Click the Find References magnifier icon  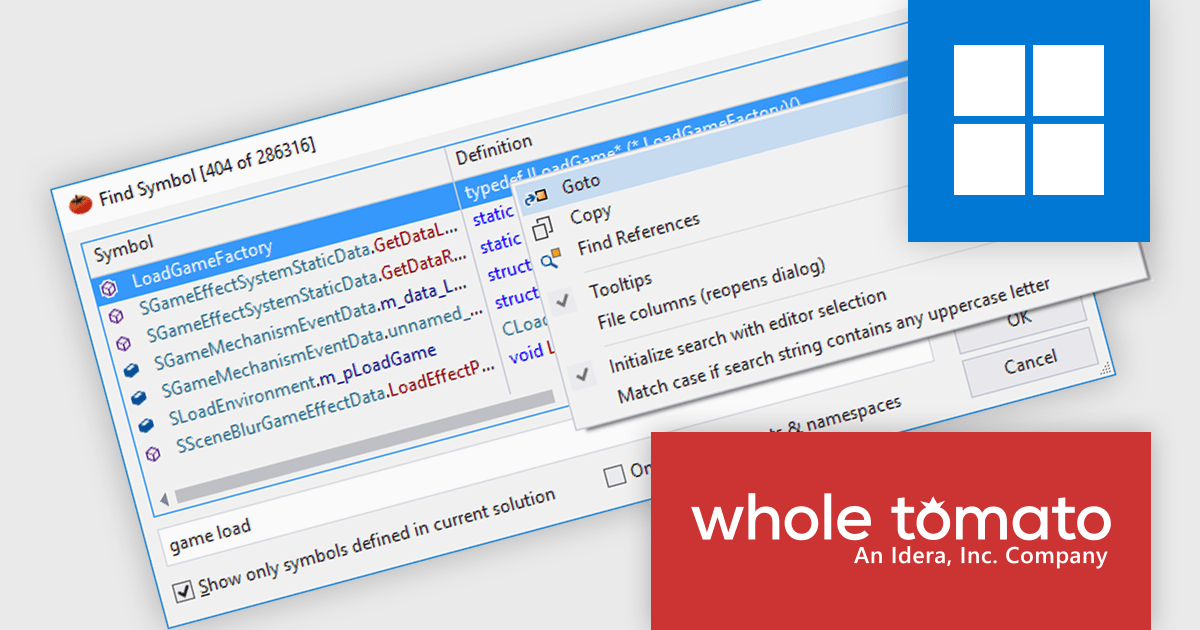coord(552,259)
